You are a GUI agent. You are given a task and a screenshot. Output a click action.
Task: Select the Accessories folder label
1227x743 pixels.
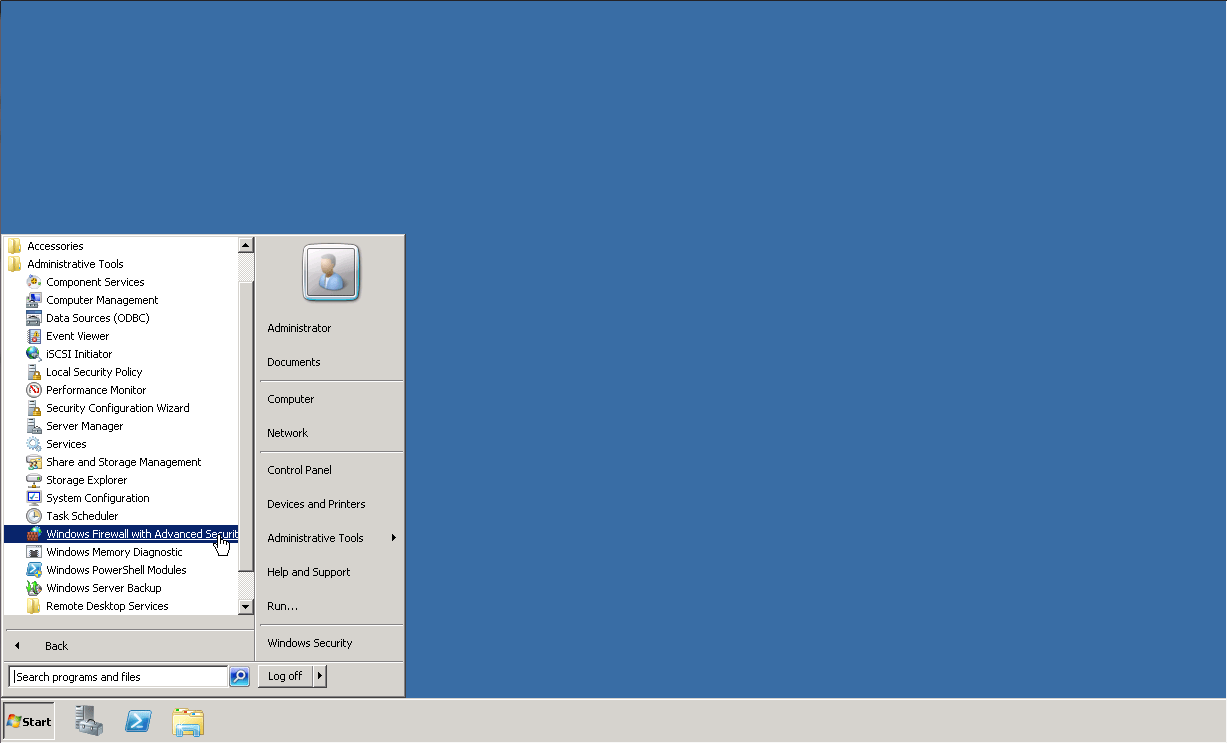[x=55, y=246]
